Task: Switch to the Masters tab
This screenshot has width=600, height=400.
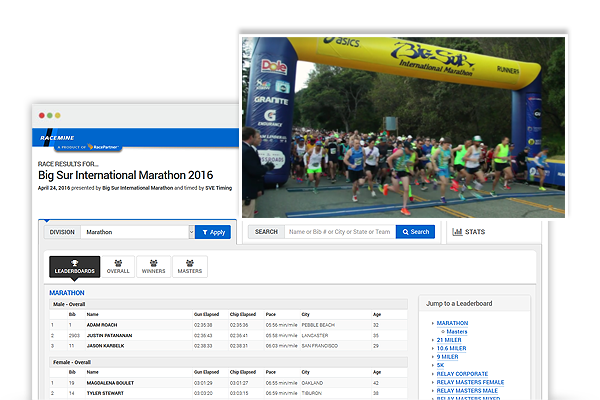Action: (190, 267)
